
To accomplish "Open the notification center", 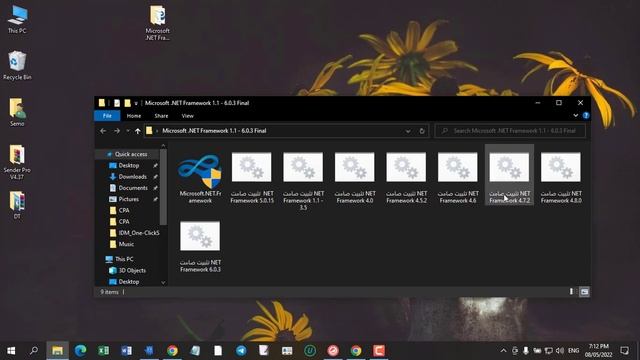I will click(624, 351).
